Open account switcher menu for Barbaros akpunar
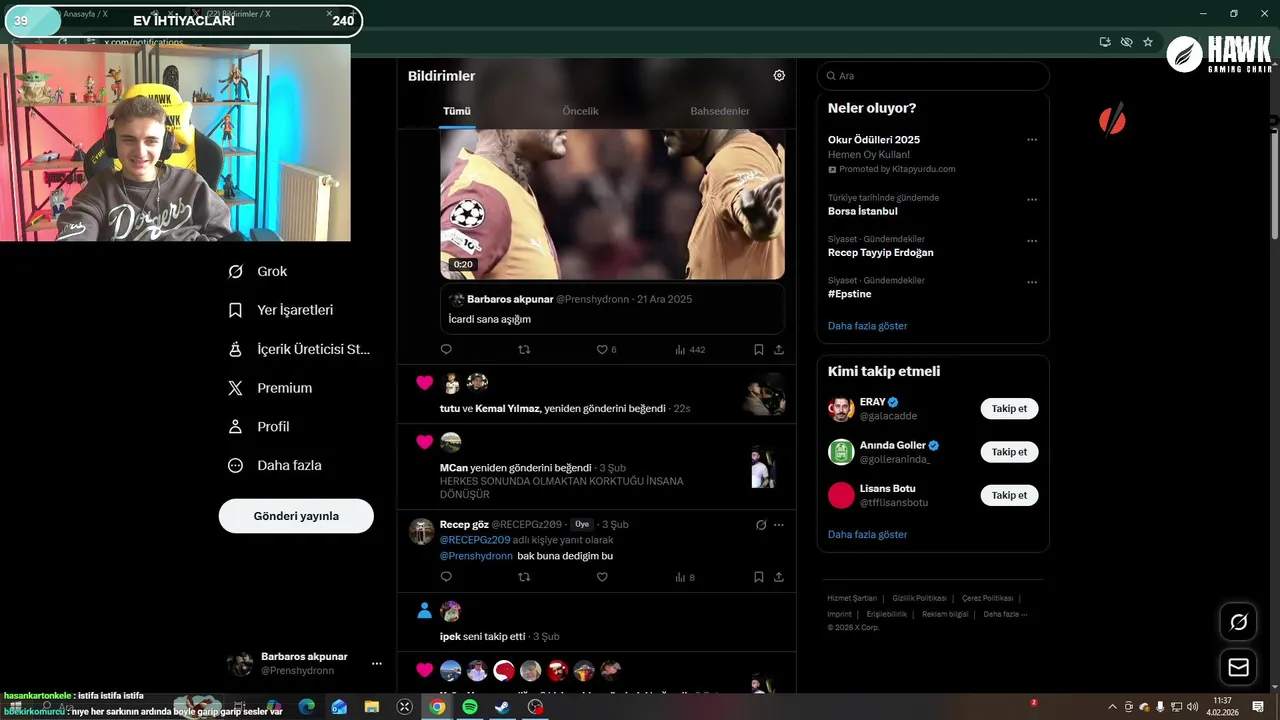This screenshot has height=720, width=1280. coord(376,663)
